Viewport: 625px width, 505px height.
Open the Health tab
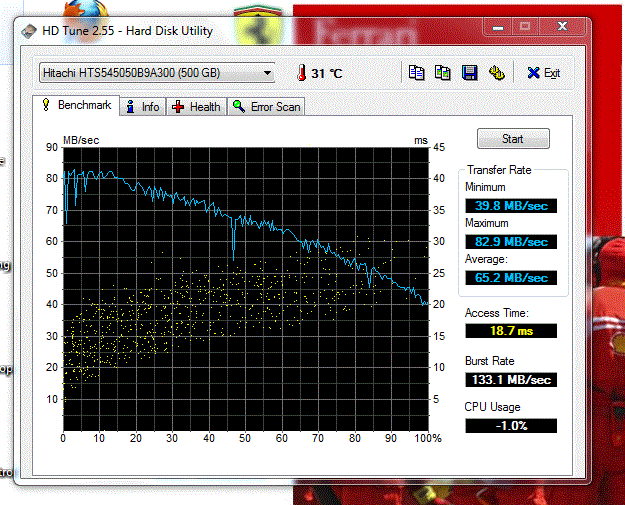click(x=197, y=107)
